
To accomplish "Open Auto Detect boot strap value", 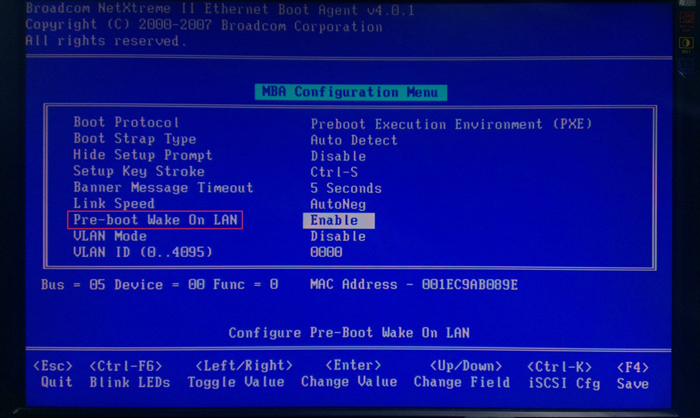I will (x=353, y=140).
